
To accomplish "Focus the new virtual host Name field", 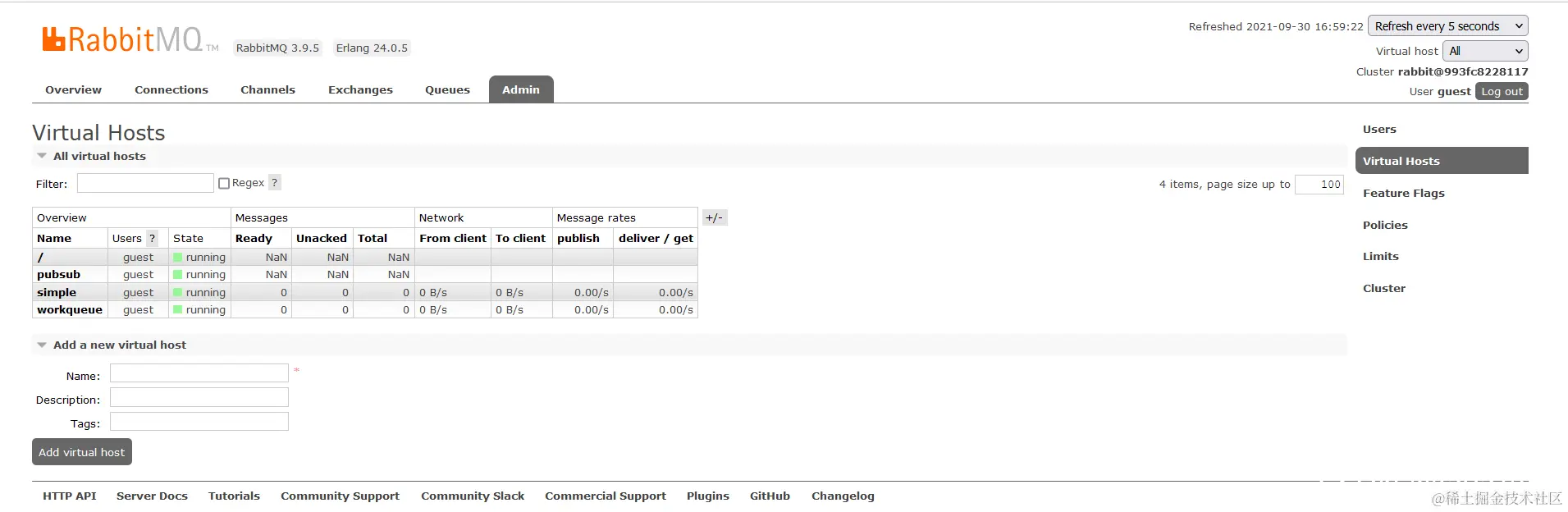I will [x=199, y=373].
